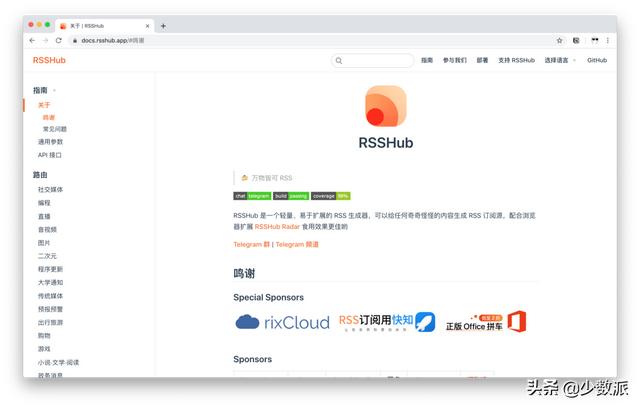Bookmark this page with the star icon
This screenshot has height=408, width=640.
click(560, 40)
